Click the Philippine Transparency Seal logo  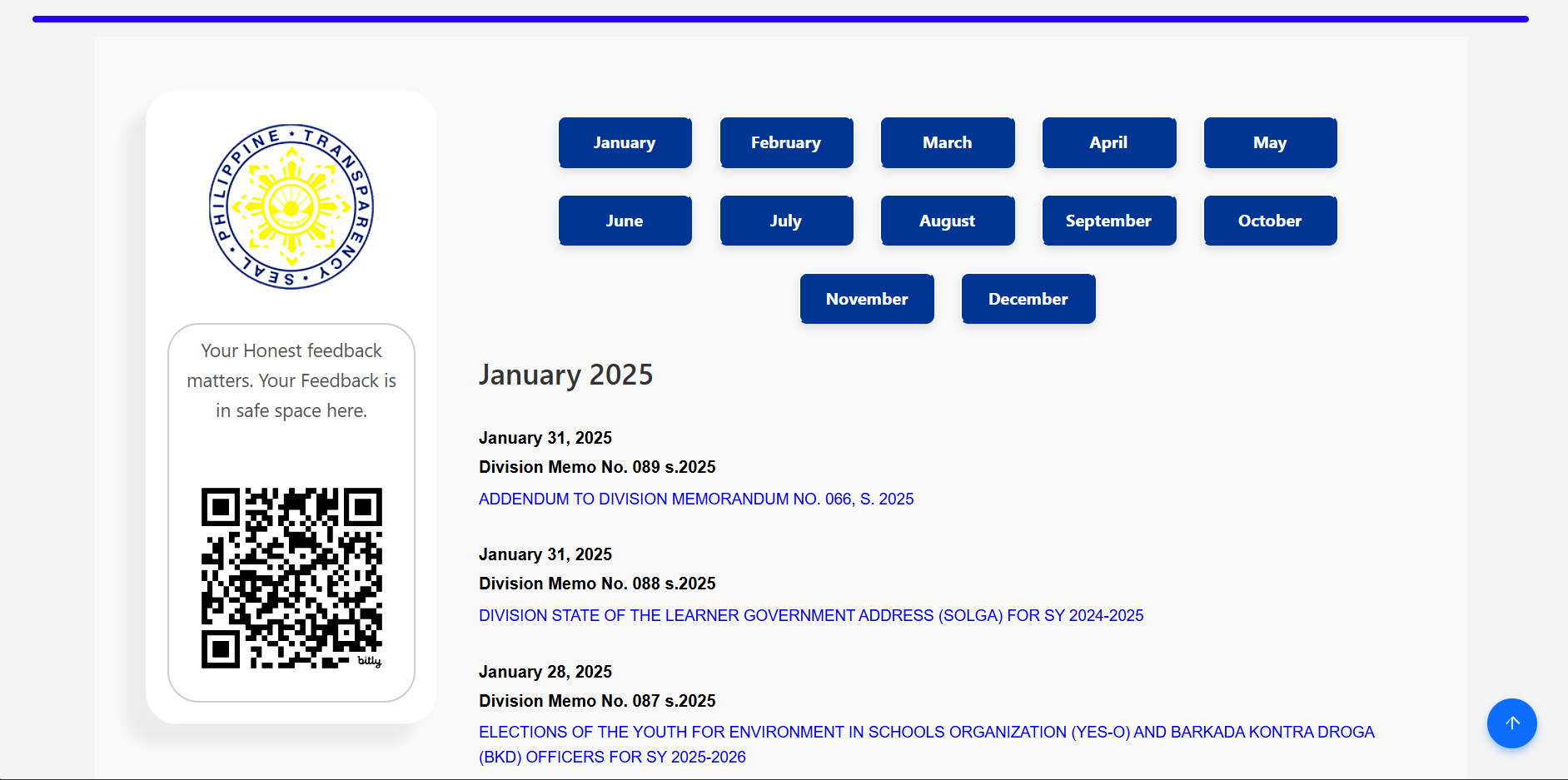pyautogui.click(x=291, y=207)
